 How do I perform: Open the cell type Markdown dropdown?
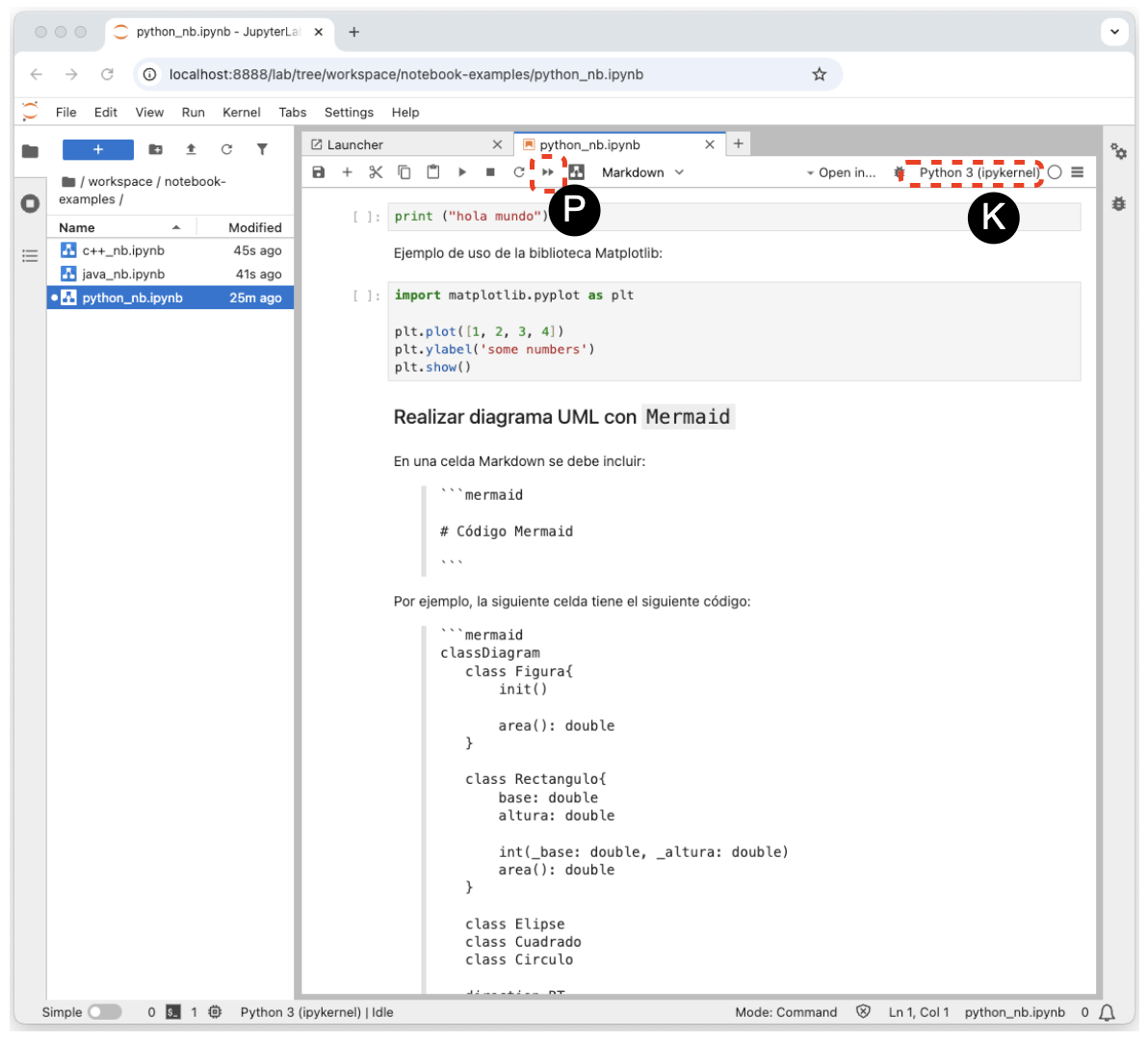click(642, 172)
